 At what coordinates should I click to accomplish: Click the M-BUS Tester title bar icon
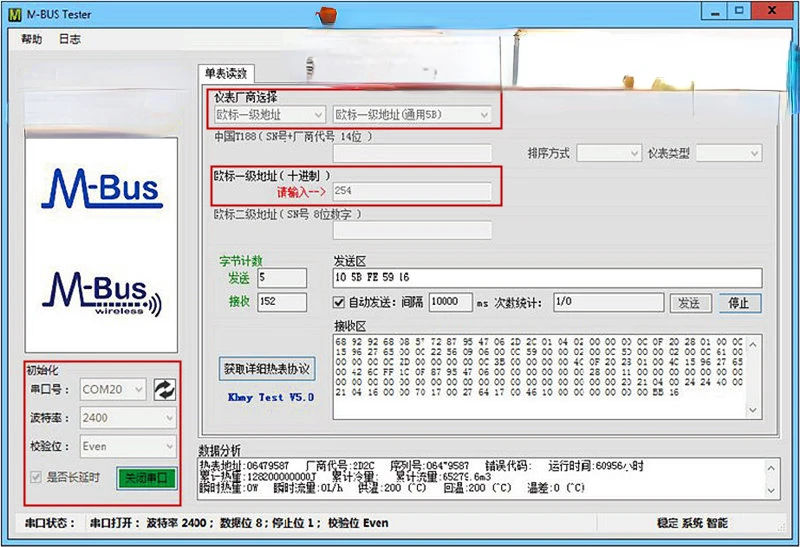[x=15, y=14]
